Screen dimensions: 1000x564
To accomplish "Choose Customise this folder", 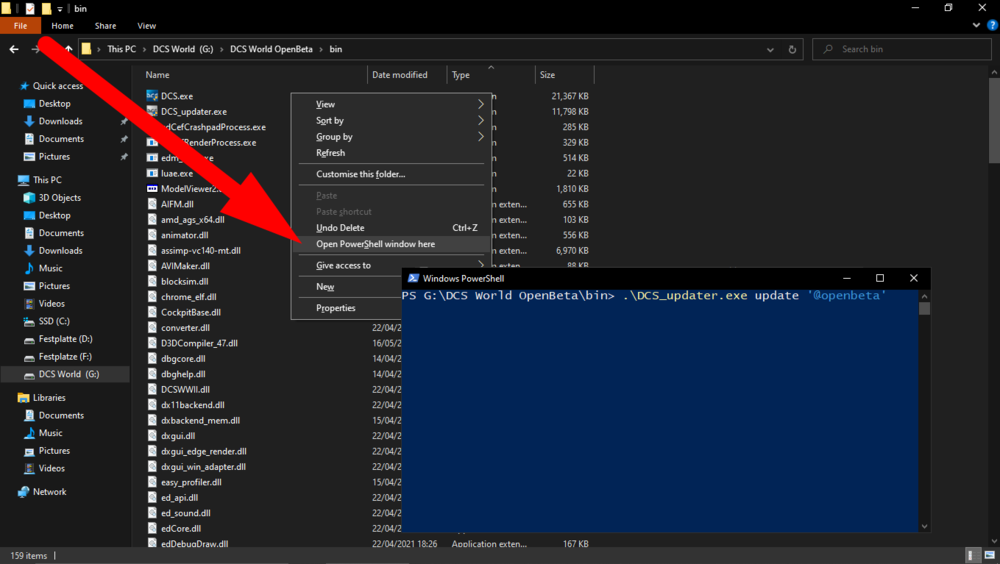I will [391, 174].
